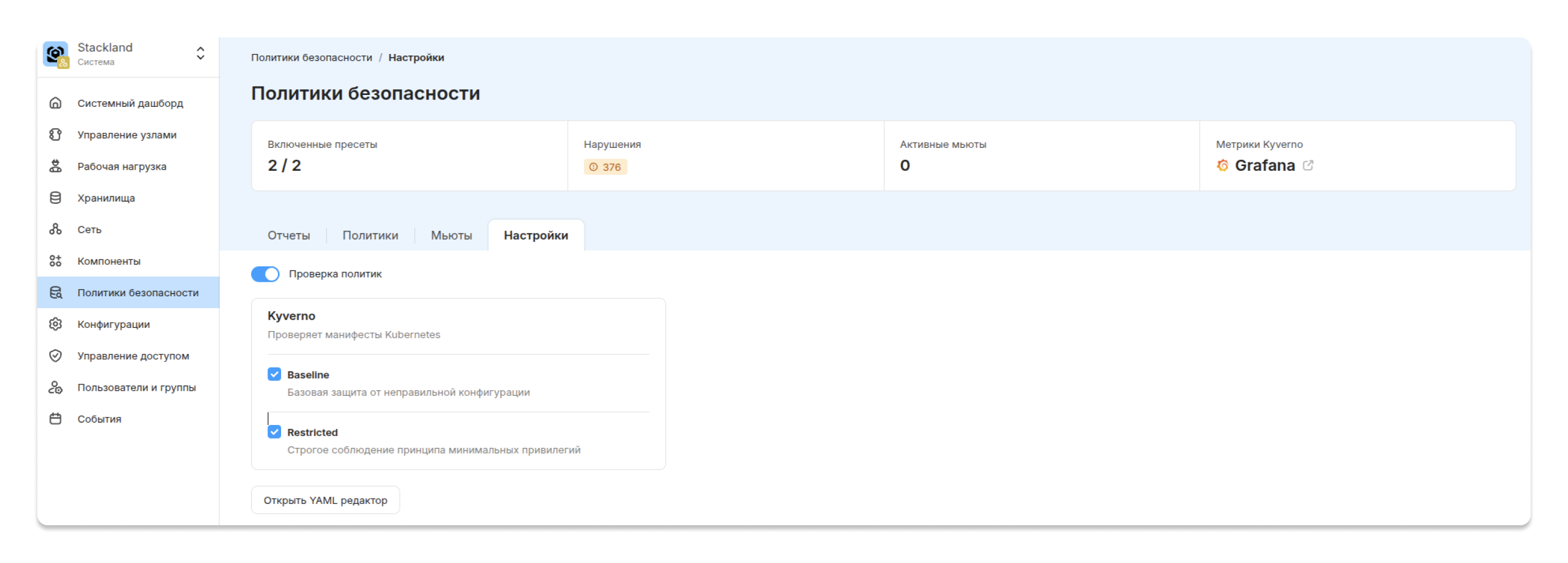Click the nodes icon beside Управление узлами
This screenshot has width=1568, height=563.
[x=55, y=135]
